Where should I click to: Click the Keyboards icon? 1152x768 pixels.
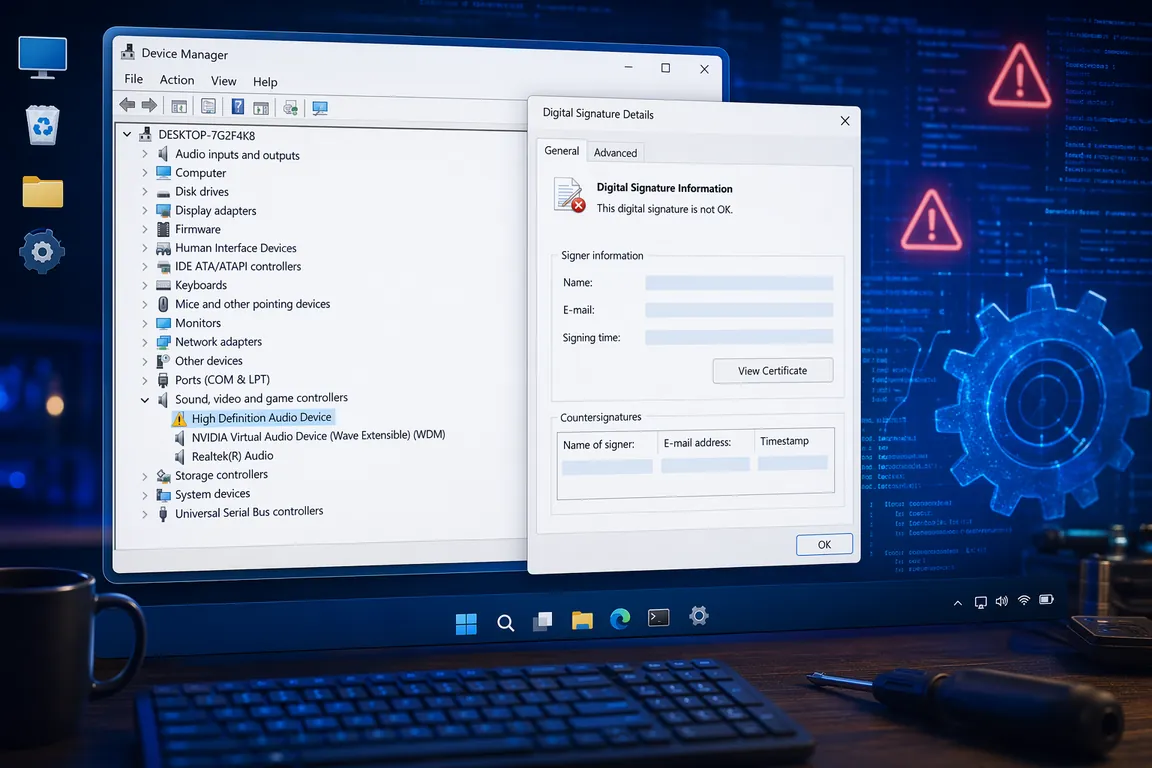pyautogui.click(x=163, y=285)
